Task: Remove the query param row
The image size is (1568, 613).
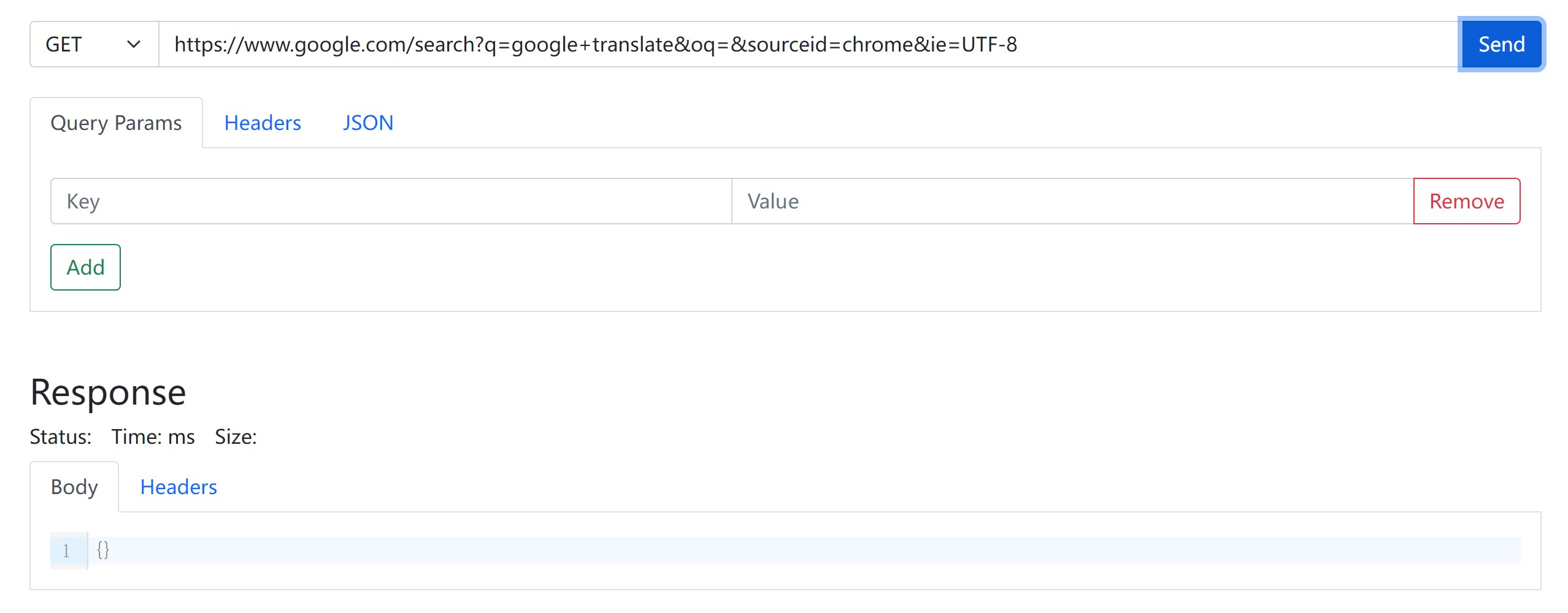Action: 1467,201
